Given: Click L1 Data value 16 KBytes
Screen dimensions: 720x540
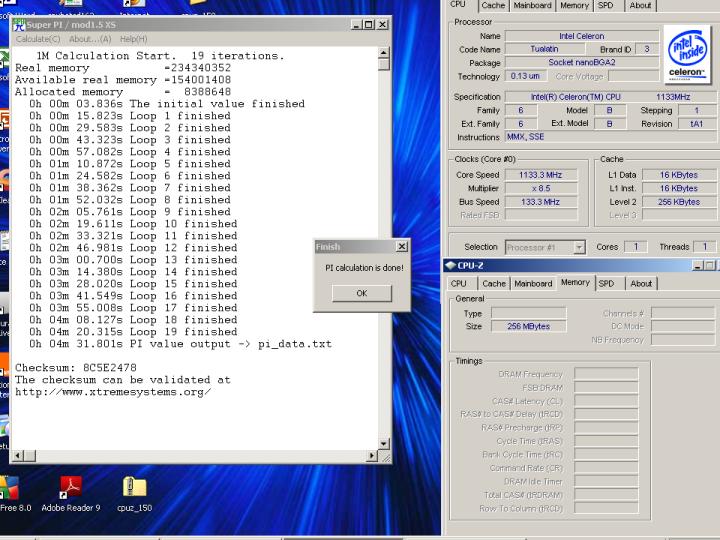Looking at the screenshot, I should (x=679, y=174).
